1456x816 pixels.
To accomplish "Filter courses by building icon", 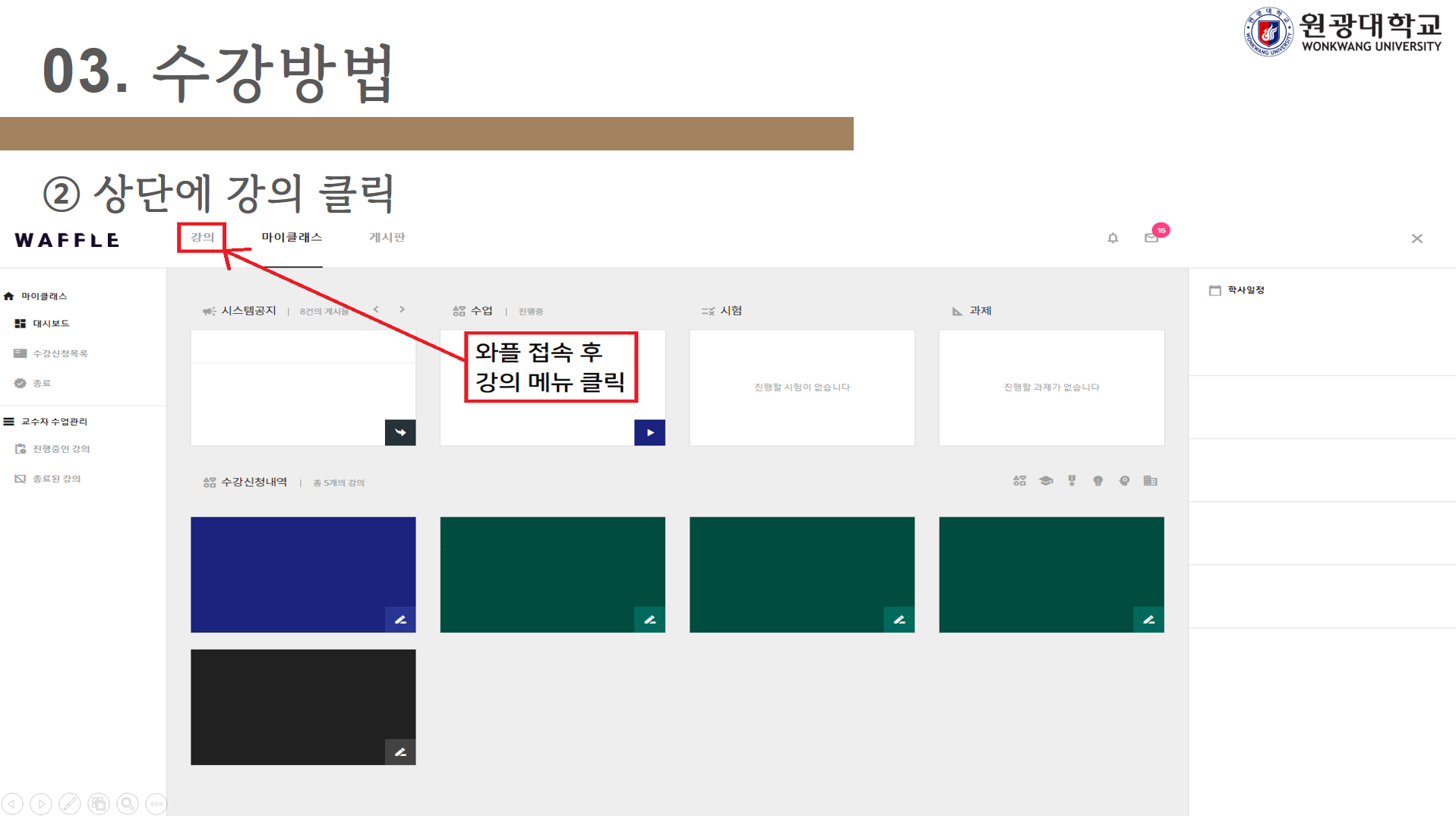I will coord(1150,481).
